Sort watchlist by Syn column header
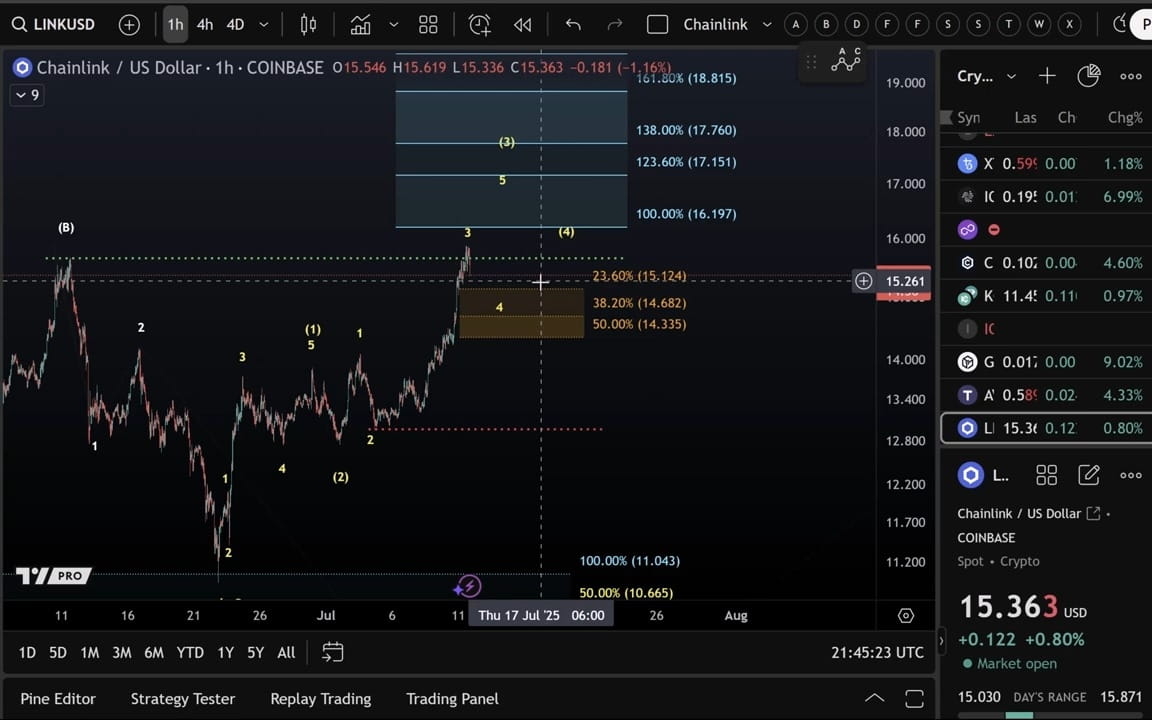This screenshot has height=720, width=1152. (x=968, y=118)
